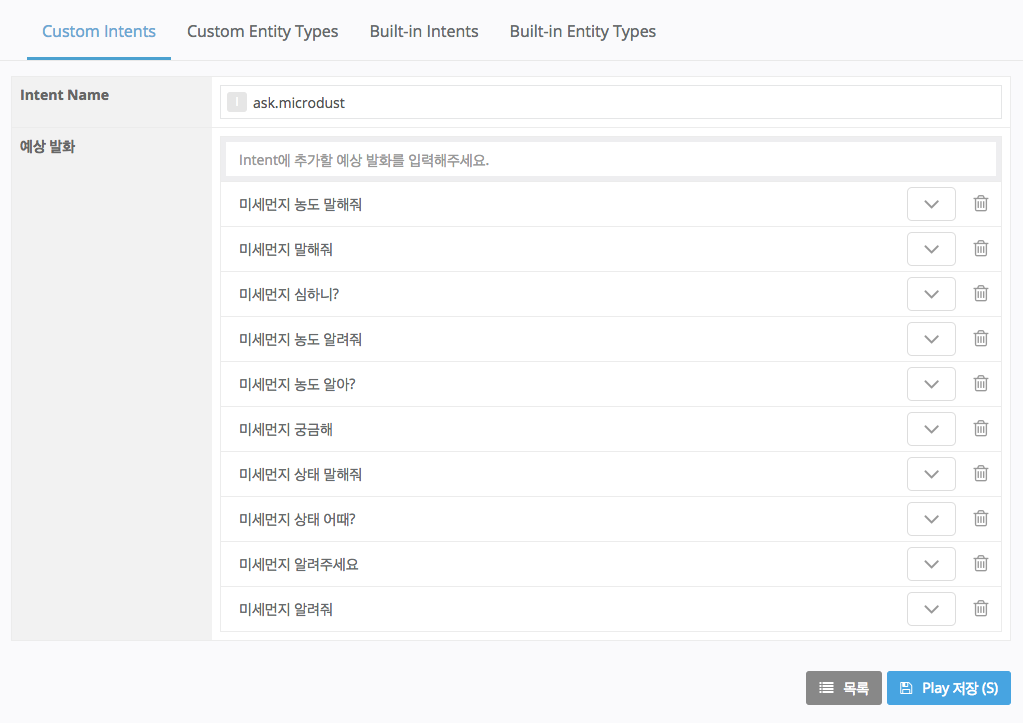
Task: Click the Play 저장 (S) button
Action: (x=948, y=688)
